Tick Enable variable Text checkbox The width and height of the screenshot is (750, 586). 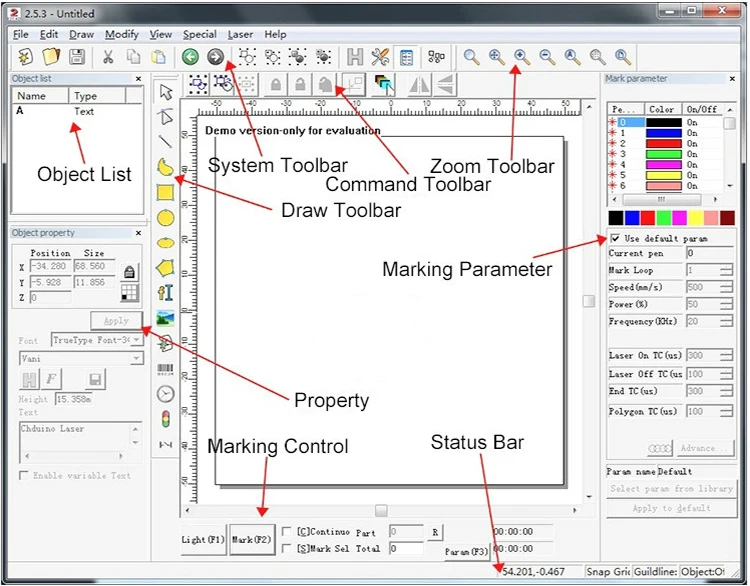coord(23,475)
